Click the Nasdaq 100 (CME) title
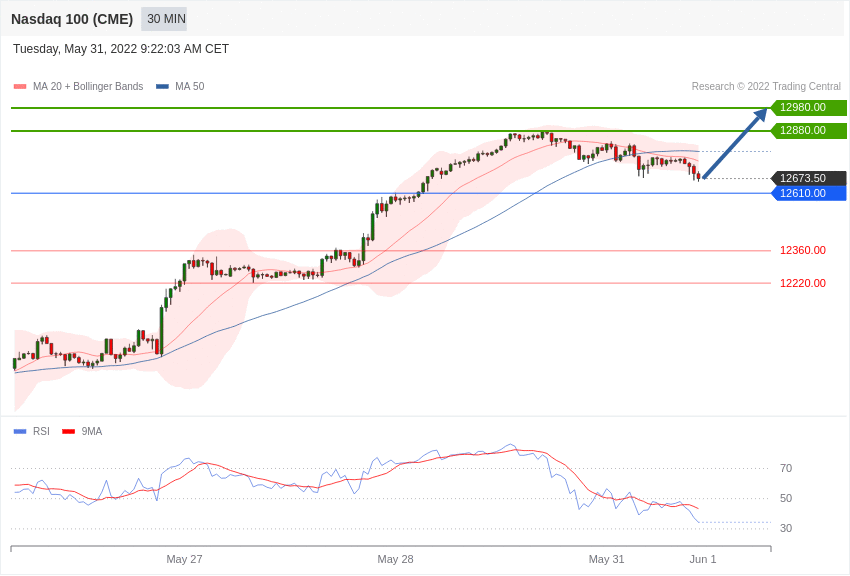This screenshot has height=576, width=850. pyautogui.click(x=72, y=19)
